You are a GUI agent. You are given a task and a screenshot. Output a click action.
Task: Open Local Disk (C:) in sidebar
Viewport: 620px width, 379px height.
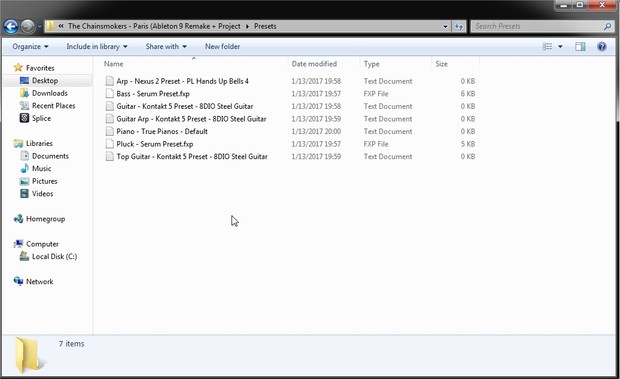48,256
